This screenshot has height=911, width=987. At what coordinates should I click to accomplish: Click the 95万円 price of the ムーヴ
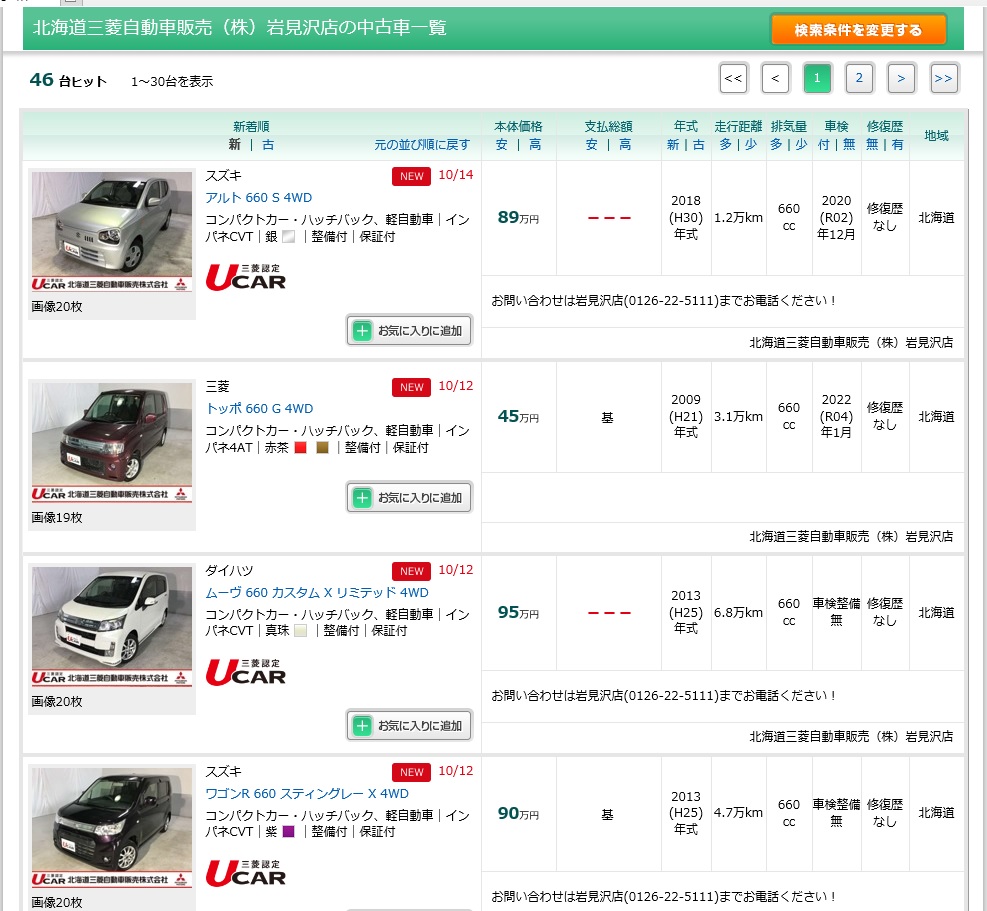tap(518, 613)
